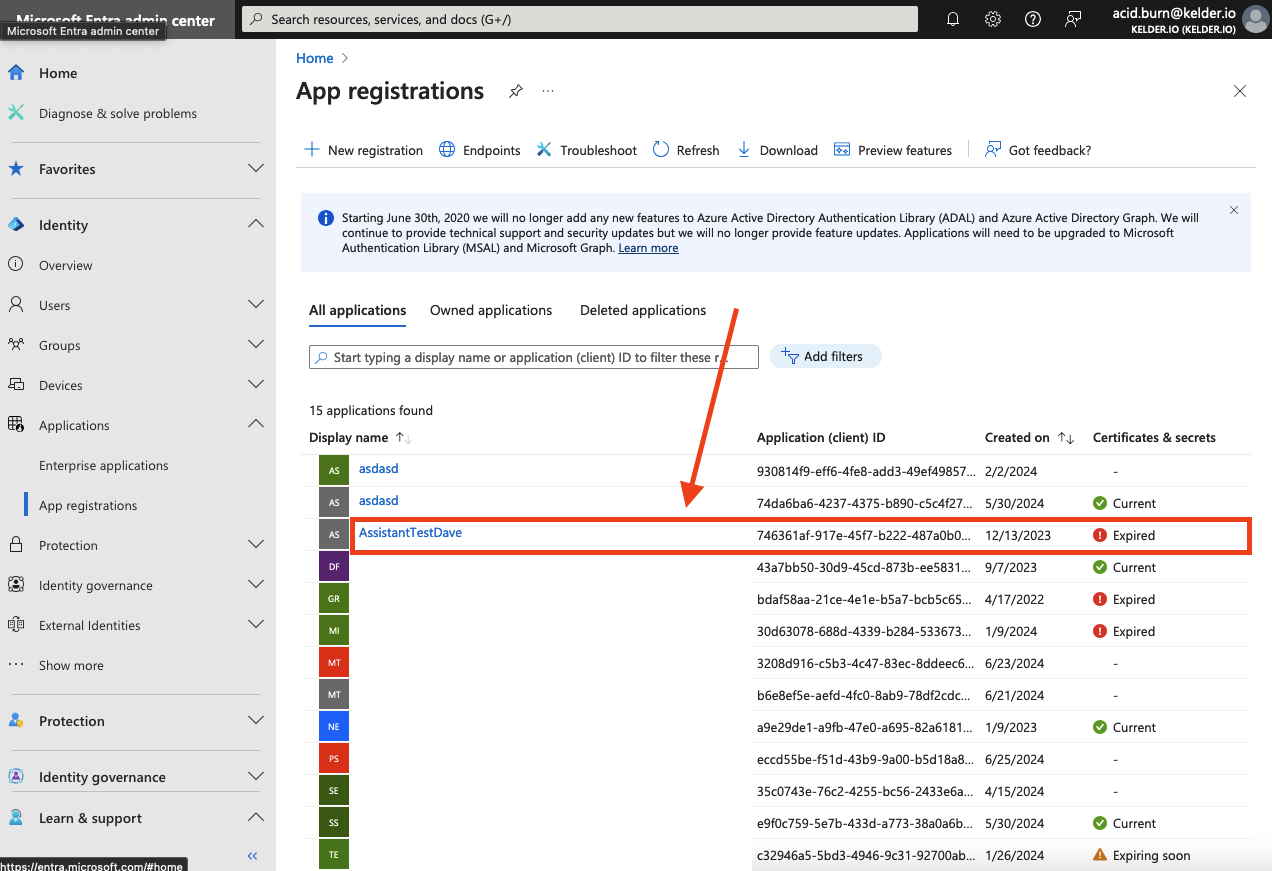This screenshot has width=1272, height=871.
Task: Switch to All applications tab
Action: click(x=358, y=310)
